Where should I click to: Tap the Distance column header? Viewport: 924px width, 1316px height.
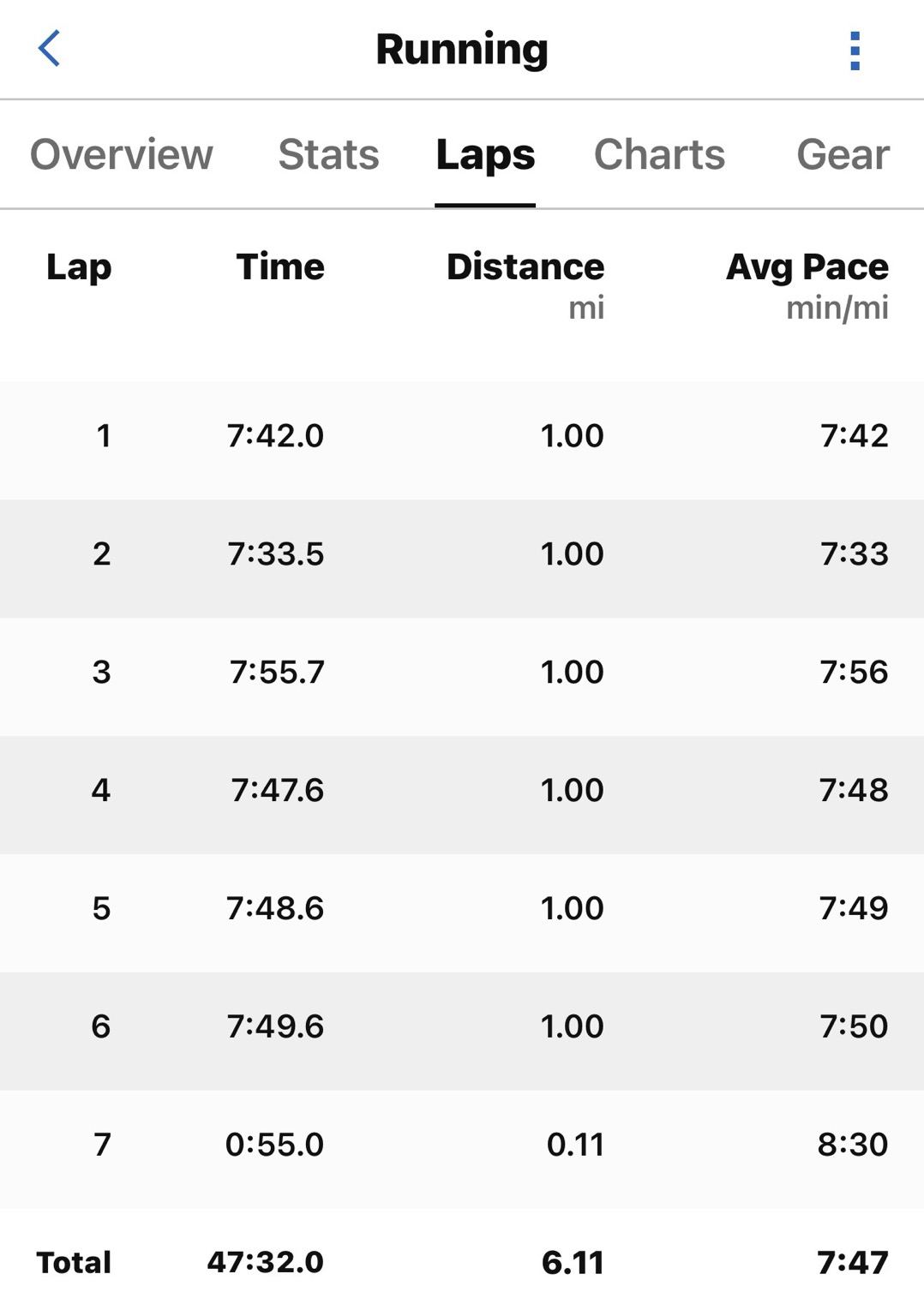(525, 267)
